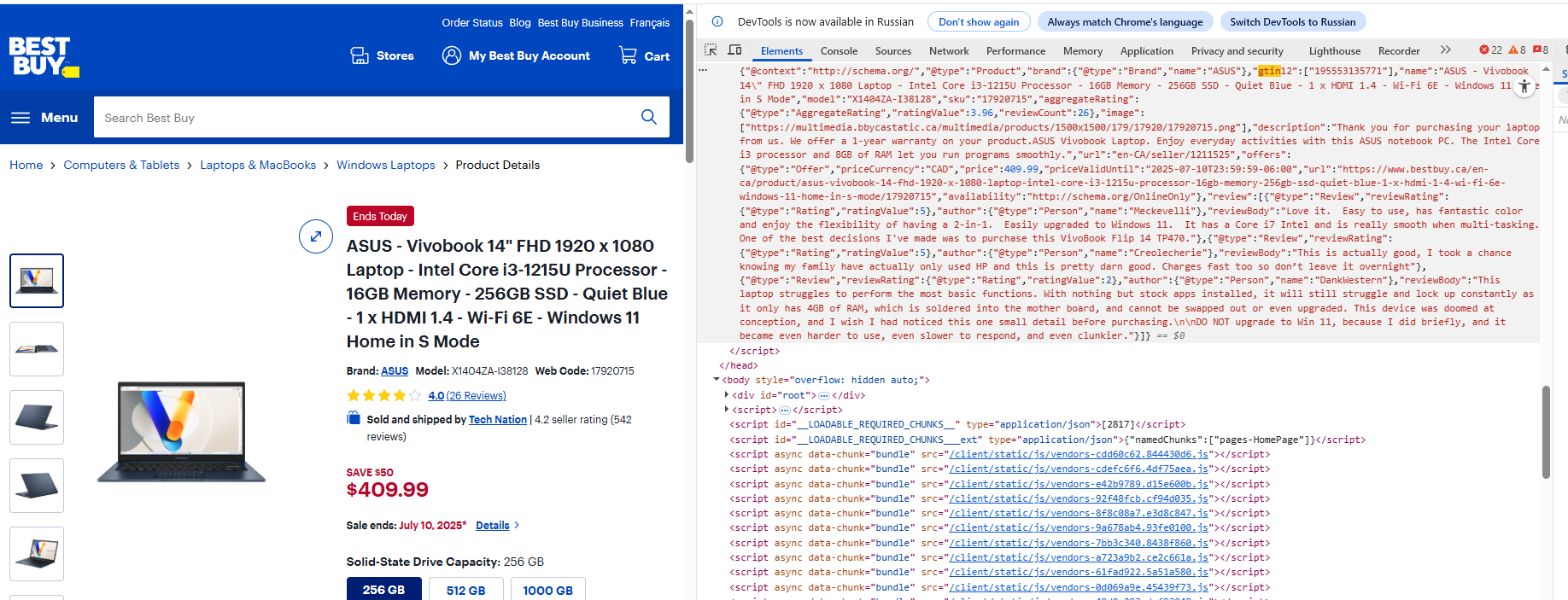Viewport: 1568px width, 600px height.
Task: Click Always match Chrome's language
Action: click(1125, 22)
